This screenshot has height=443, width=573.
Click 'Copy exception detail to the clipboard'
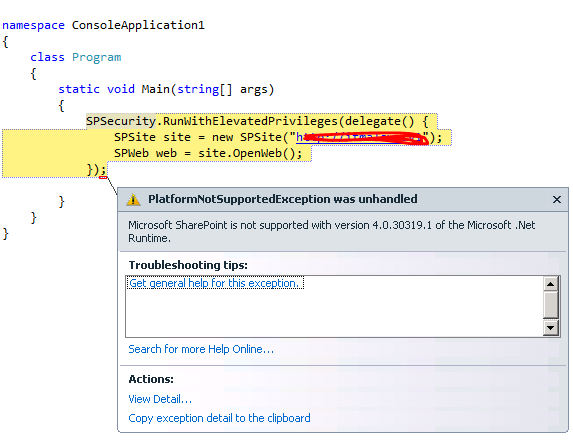[x=219, y=418]
